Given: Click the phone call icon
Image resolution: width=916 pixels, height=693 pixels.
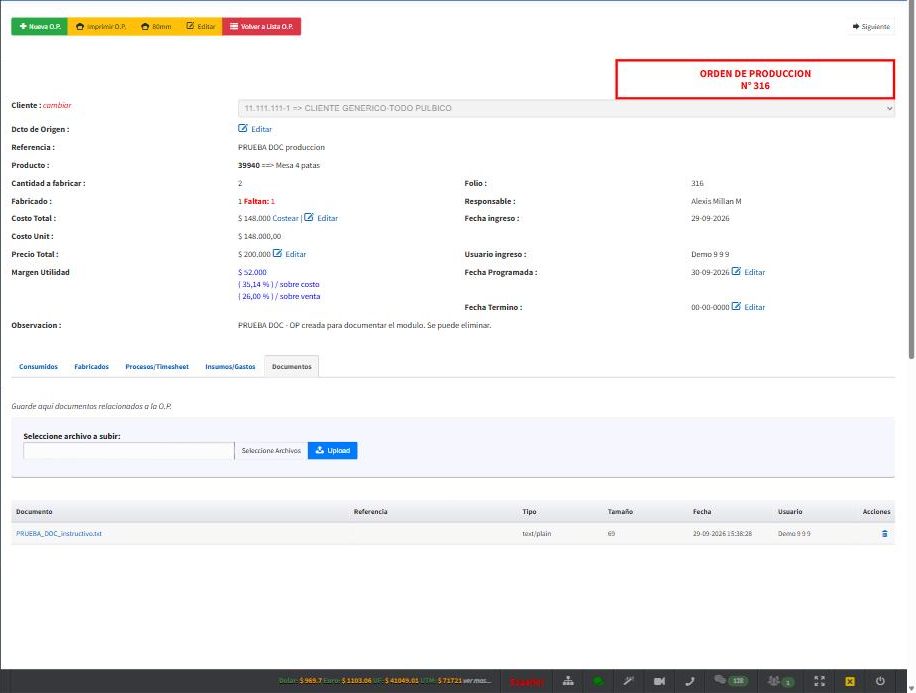Looking at the screenshot, I should [x=689, y=681].
